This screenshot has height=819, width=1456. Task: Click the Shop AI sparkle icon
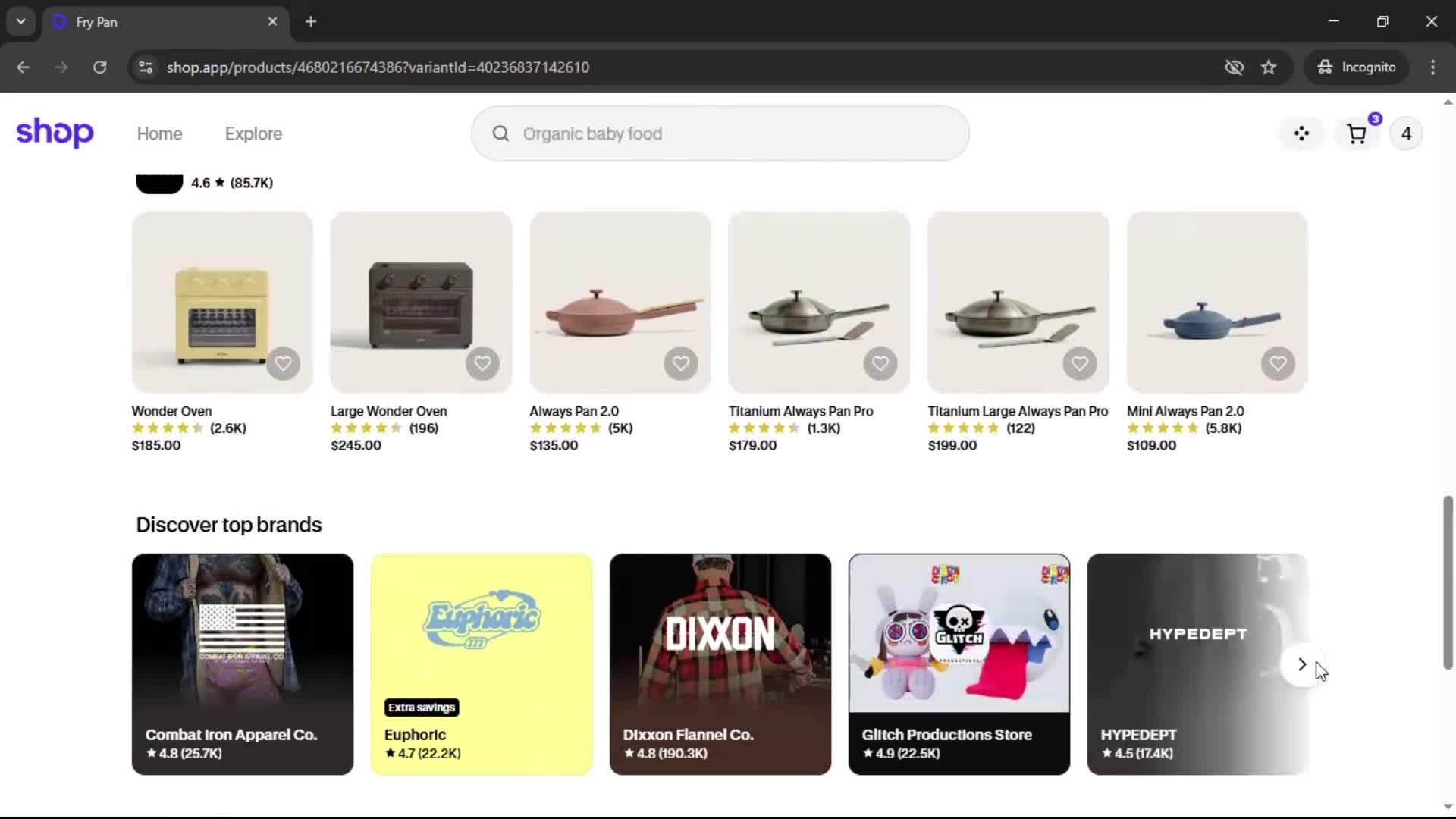tap(1301, 133)
